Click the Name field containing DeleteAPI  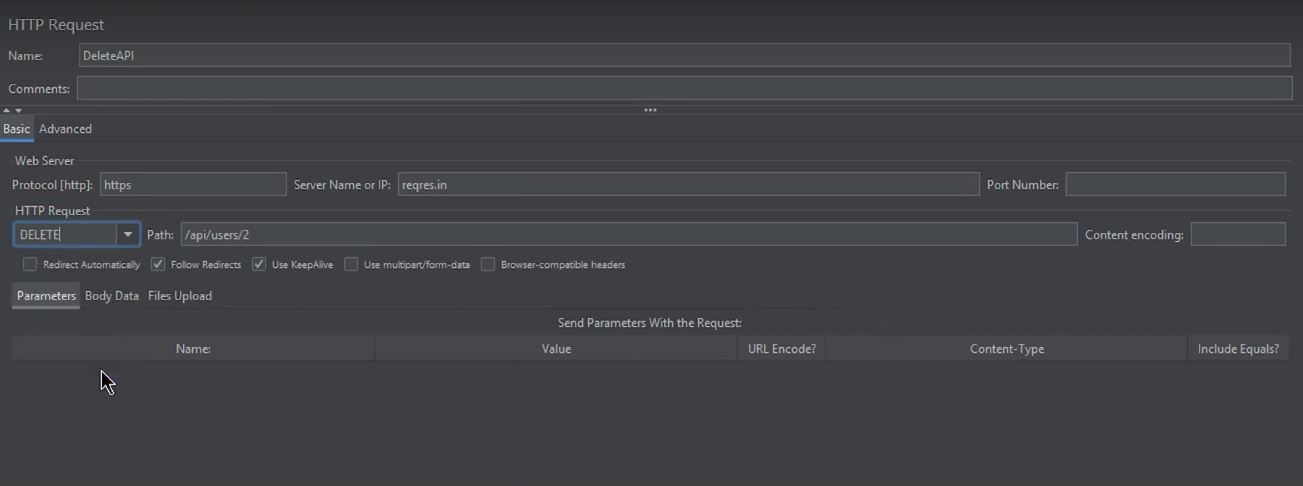tap(684, 55)
